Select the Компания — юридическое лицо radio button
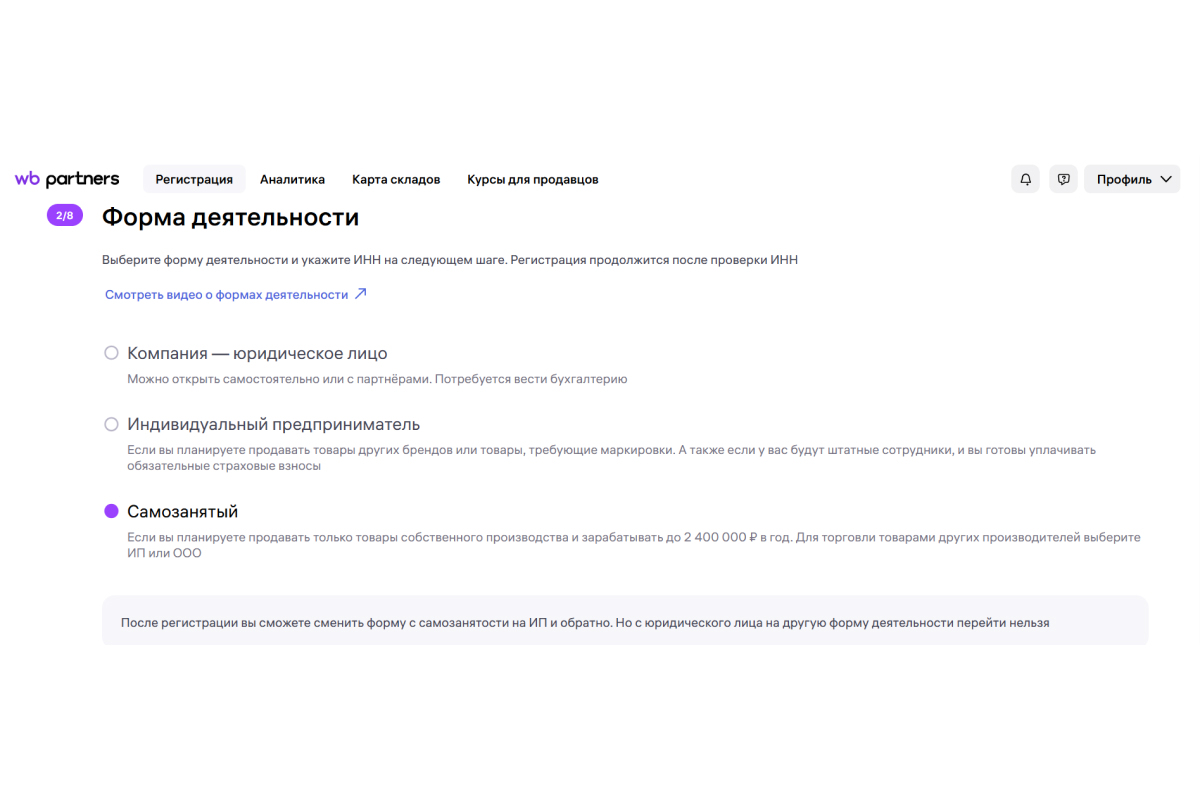The image size is (1200, 800). coord(112,353)
